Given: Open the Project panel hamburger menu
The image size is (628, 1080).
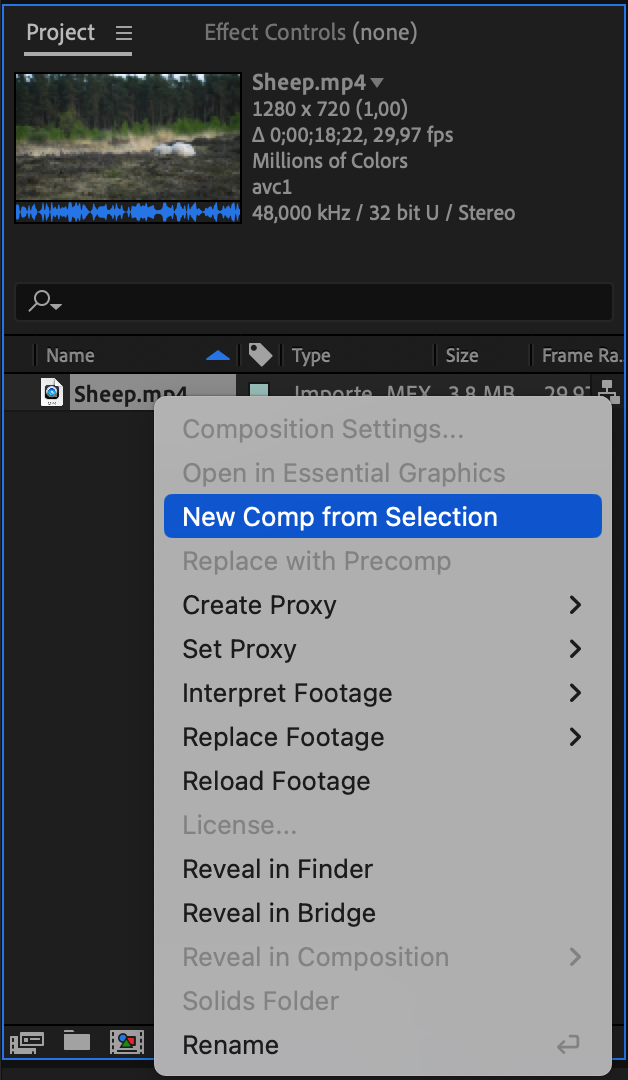Looking at the screenshot, I should (124, 33).
